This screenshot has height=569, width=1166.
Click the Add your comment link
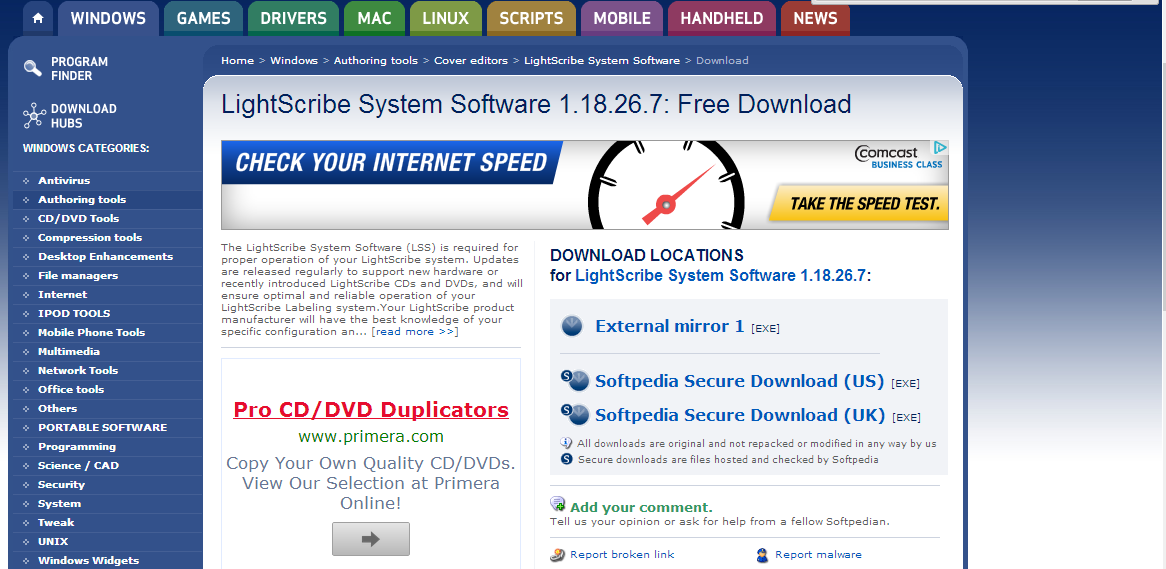pos(641,507)
